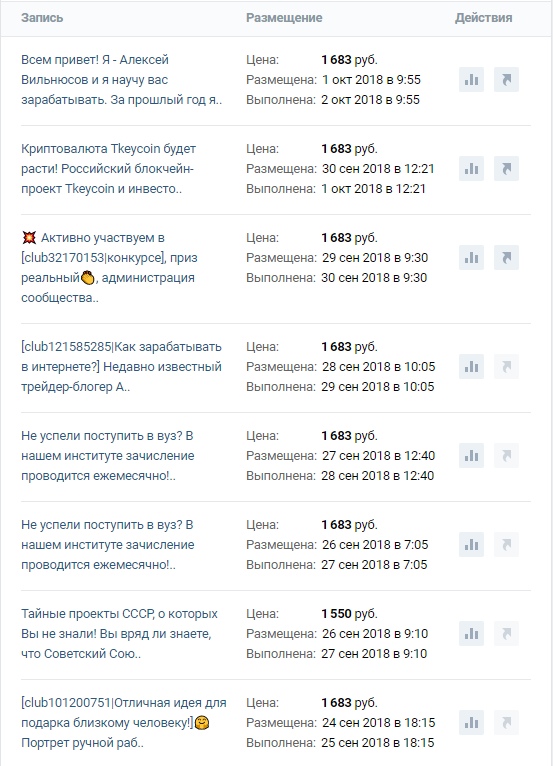The height and width of the screenshot is (766, 553).
Task: Click the 'Запись' column header
Action: [x=42, y=18]
